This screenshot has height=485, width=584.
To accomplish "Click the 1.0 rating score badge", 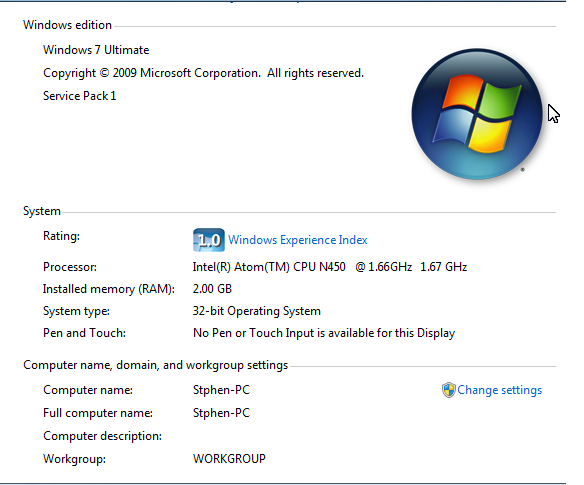I will (209, 240).
